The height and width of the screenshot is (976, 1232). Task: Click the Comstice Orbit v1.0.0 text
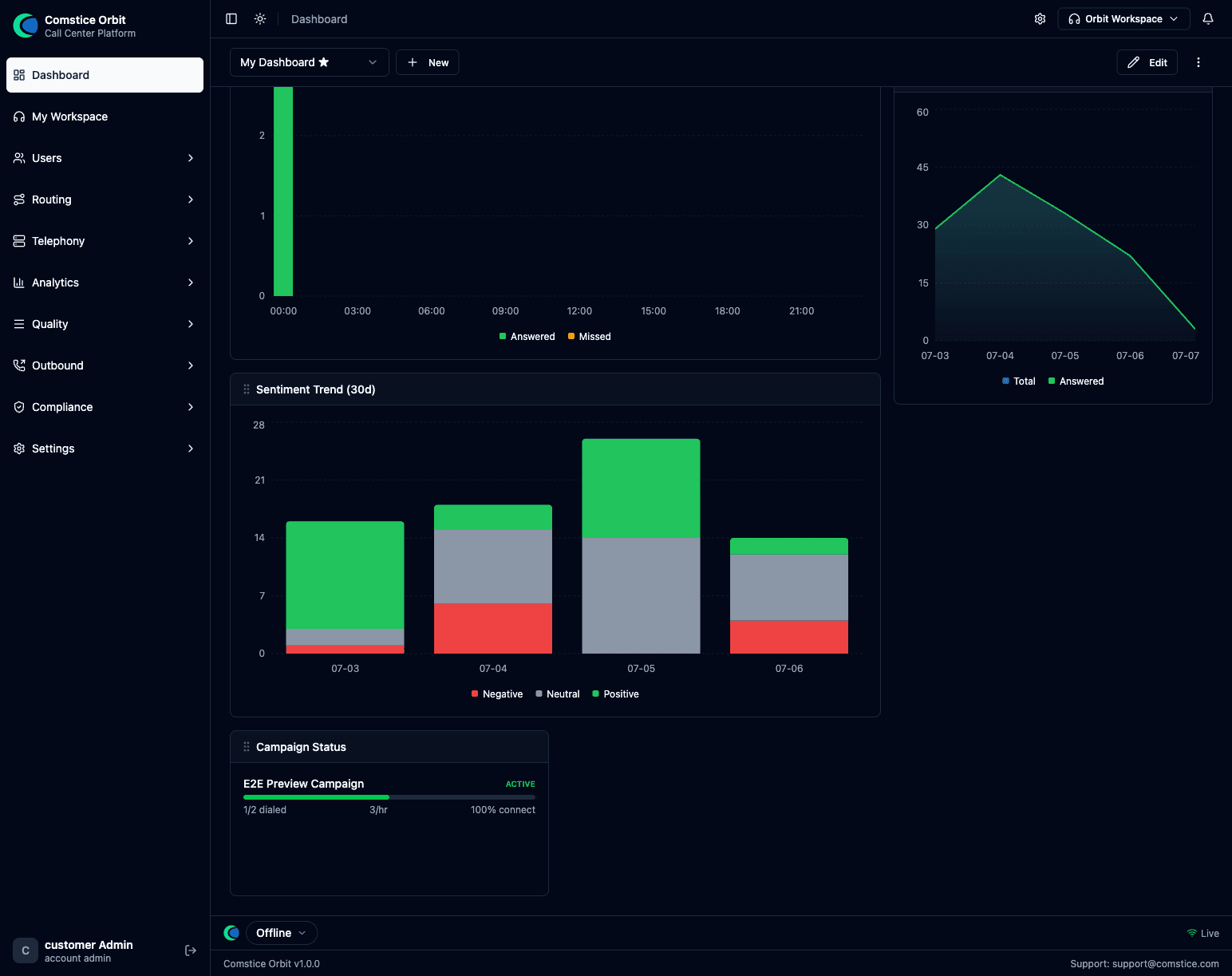point(271,964)
